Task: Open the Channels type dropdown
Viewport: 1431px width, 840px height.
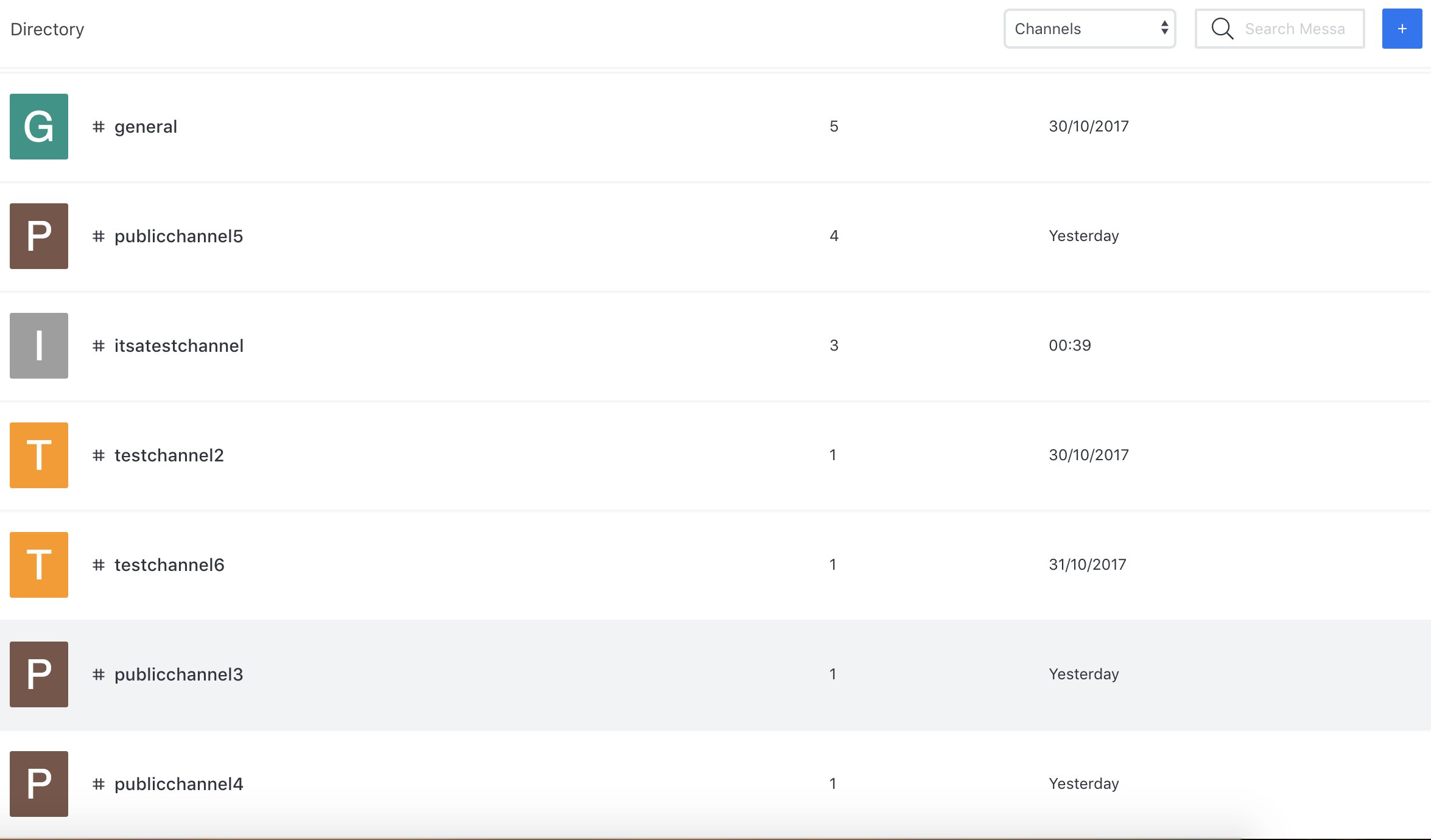Action: tap(1089, 29)
